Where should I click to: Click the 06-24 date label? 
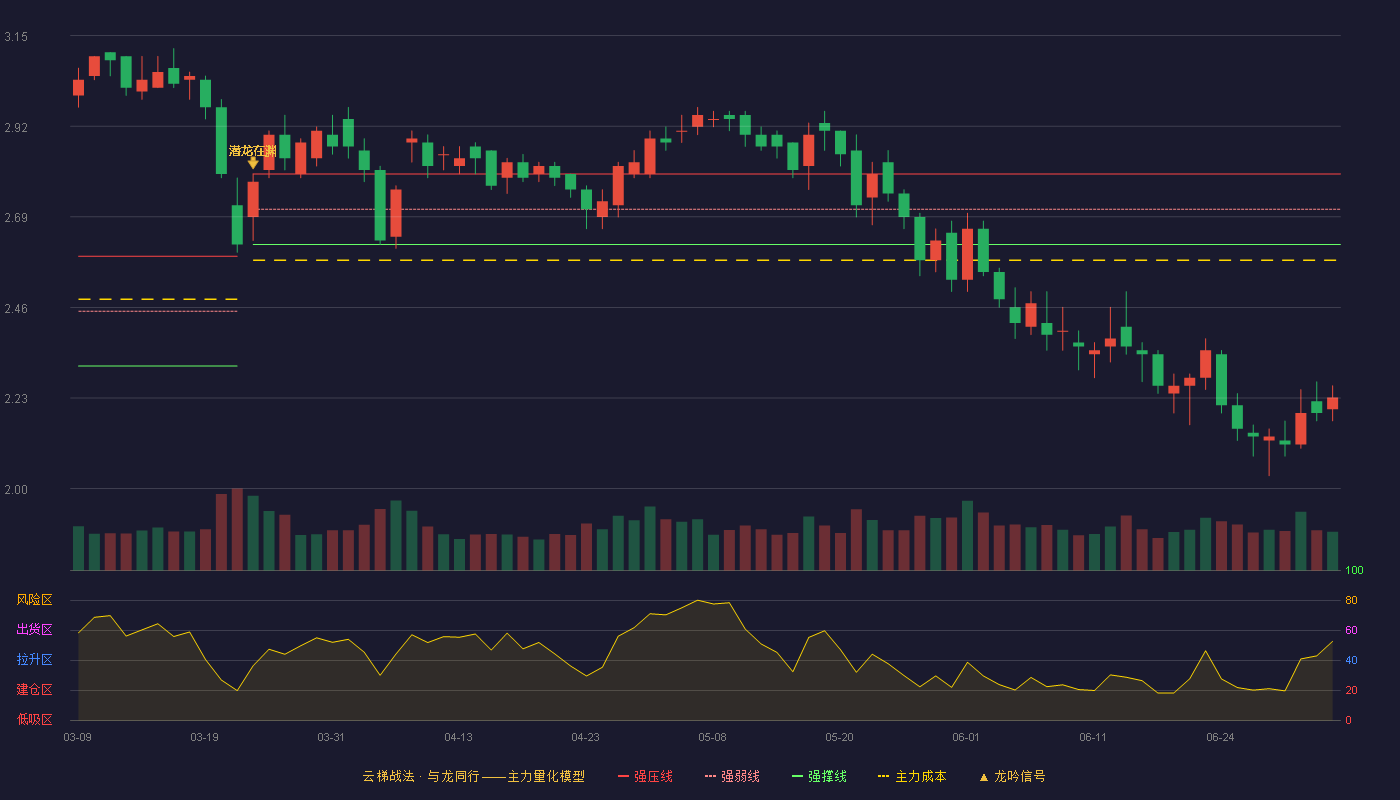(1220, 737)
